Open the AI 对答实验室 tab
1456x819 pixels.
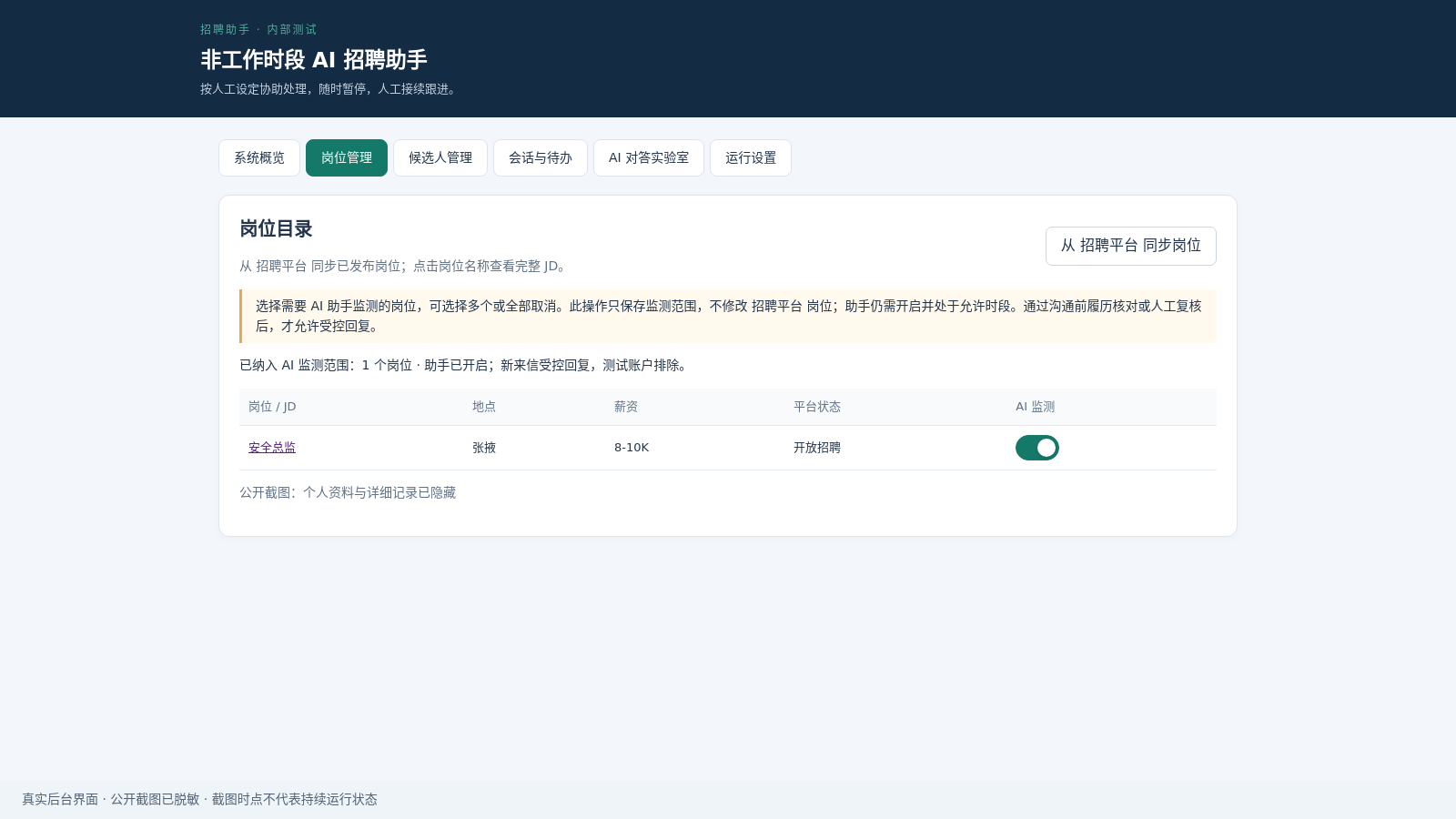coord(649,157)
